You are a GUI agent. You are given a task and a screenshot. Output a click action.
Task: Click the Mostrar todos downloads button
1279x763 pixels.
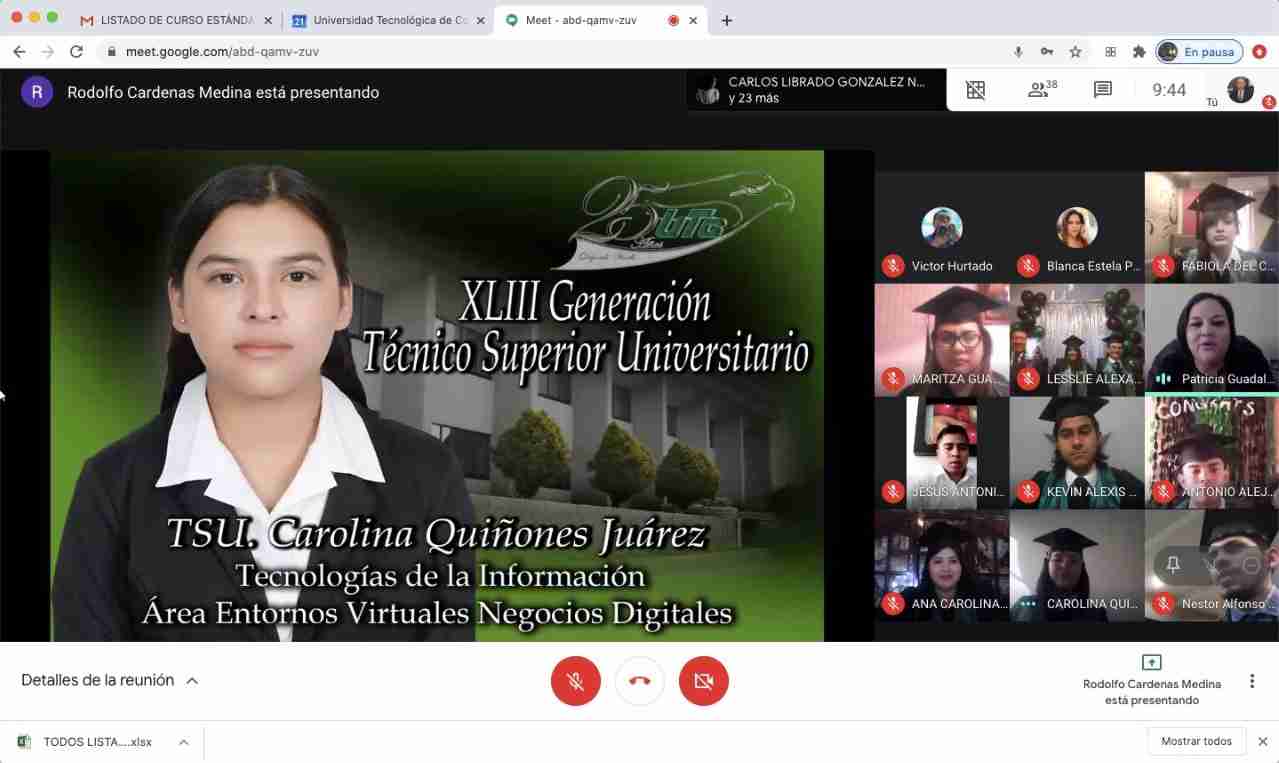(x=1196, y=741)
